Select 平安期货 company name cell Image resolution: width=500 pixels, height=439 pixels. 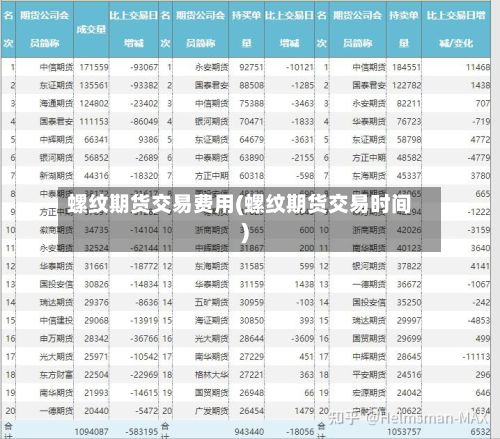[369, 375]
